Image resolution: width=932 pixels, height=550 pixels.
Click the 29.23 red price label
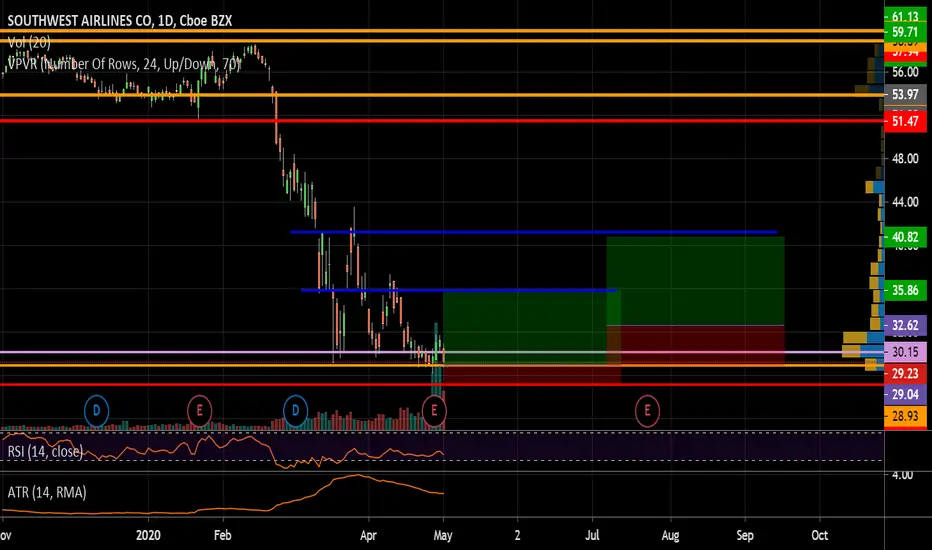[x=905, y=373]
